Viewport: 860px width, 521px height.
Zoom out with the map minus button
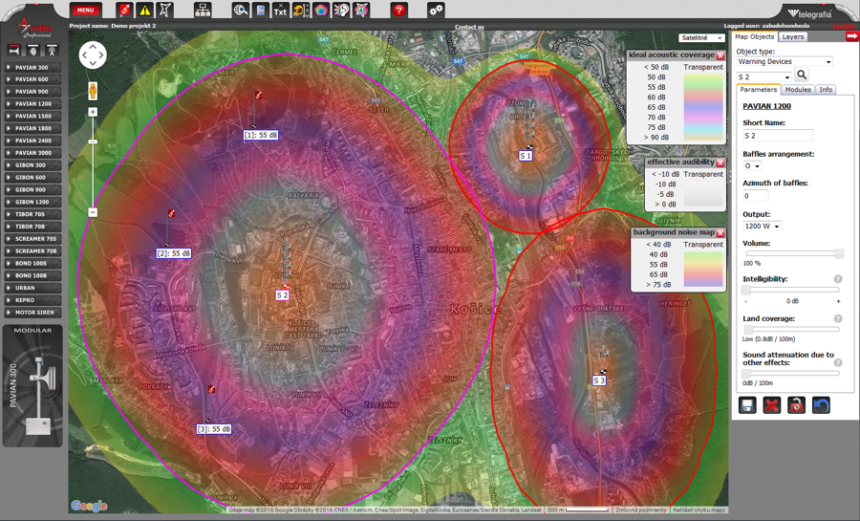click(93, 212)
